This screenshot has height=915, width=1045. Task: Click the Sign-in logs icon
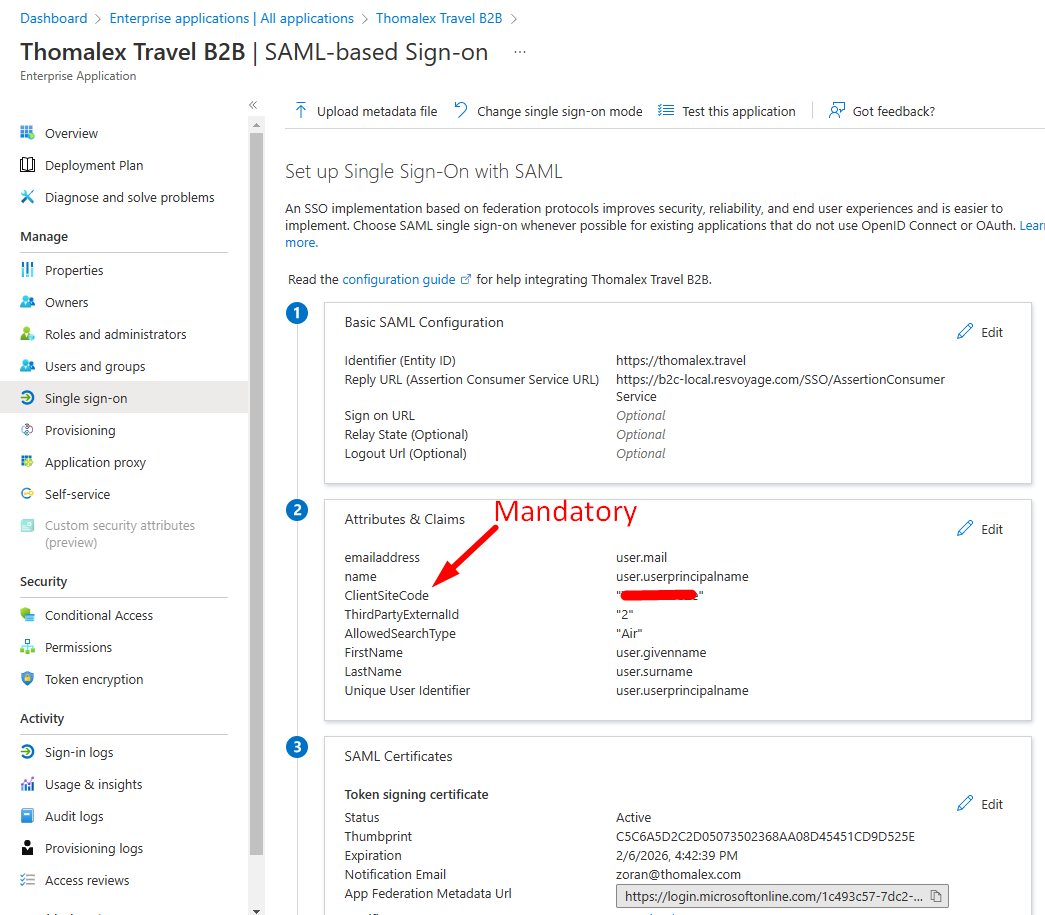point(27,751)
